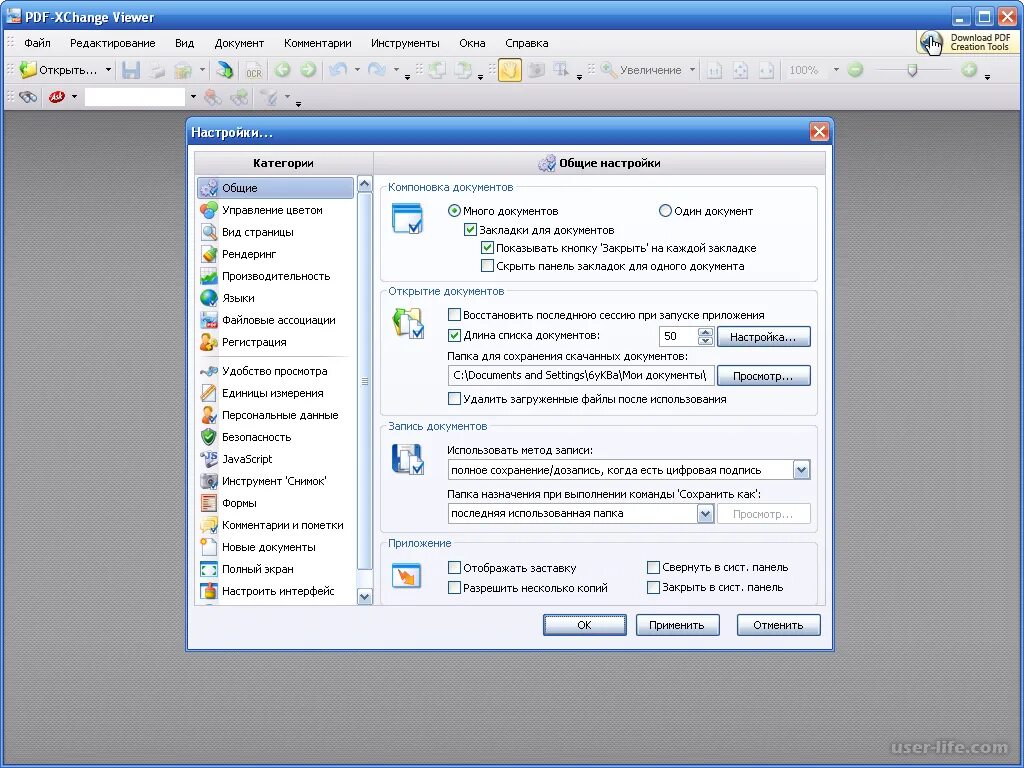The width and height of the screenshot is (1024, 768).
Task: Enable Скрыть панель закладок для одного документа
Action: pyautogui.click(x=487, y=266)
